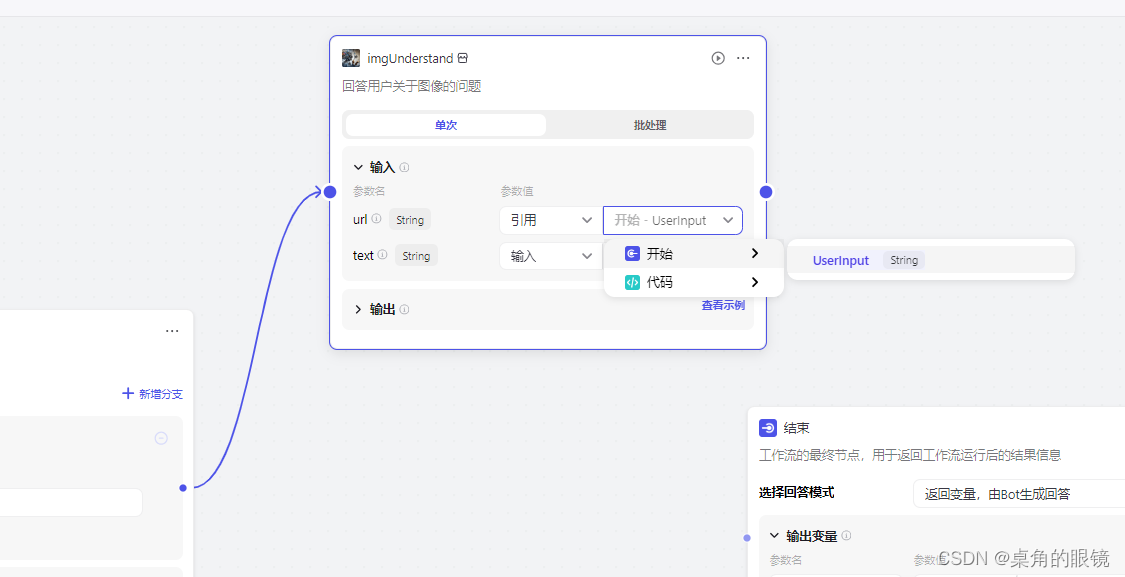The image size is (1125, 577).
Task: Click the 开始 node icon in the dropdown menu
Action: (x=632, y=254)
